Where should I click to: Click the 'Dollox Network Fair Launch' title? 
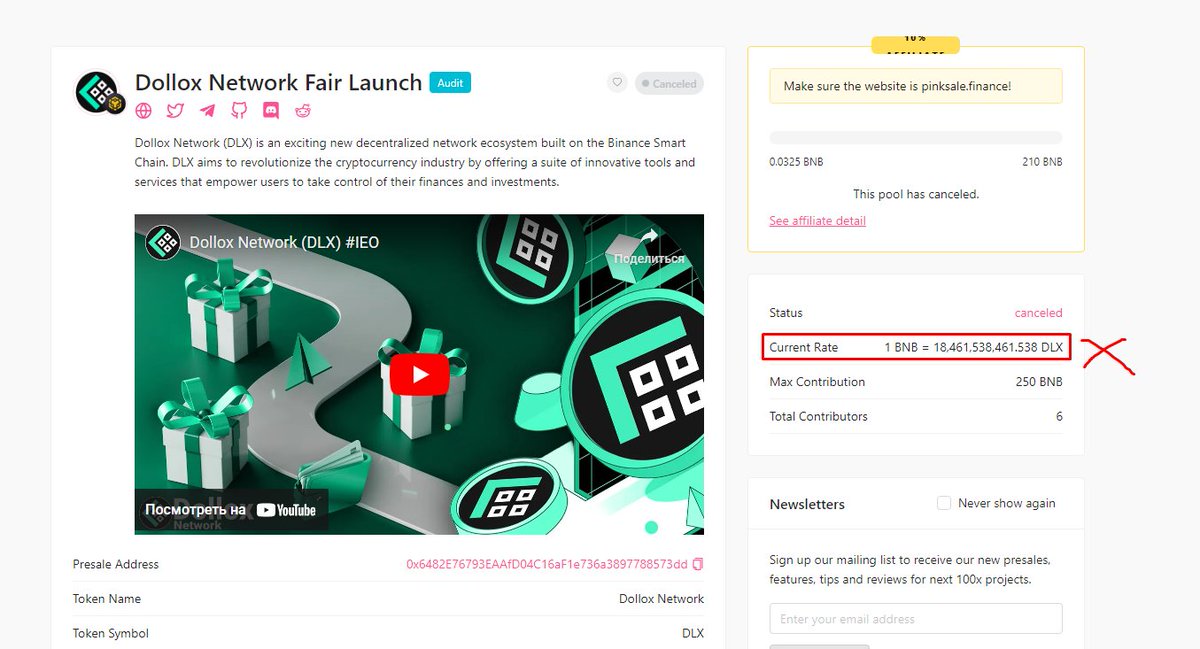coord(278,83)
